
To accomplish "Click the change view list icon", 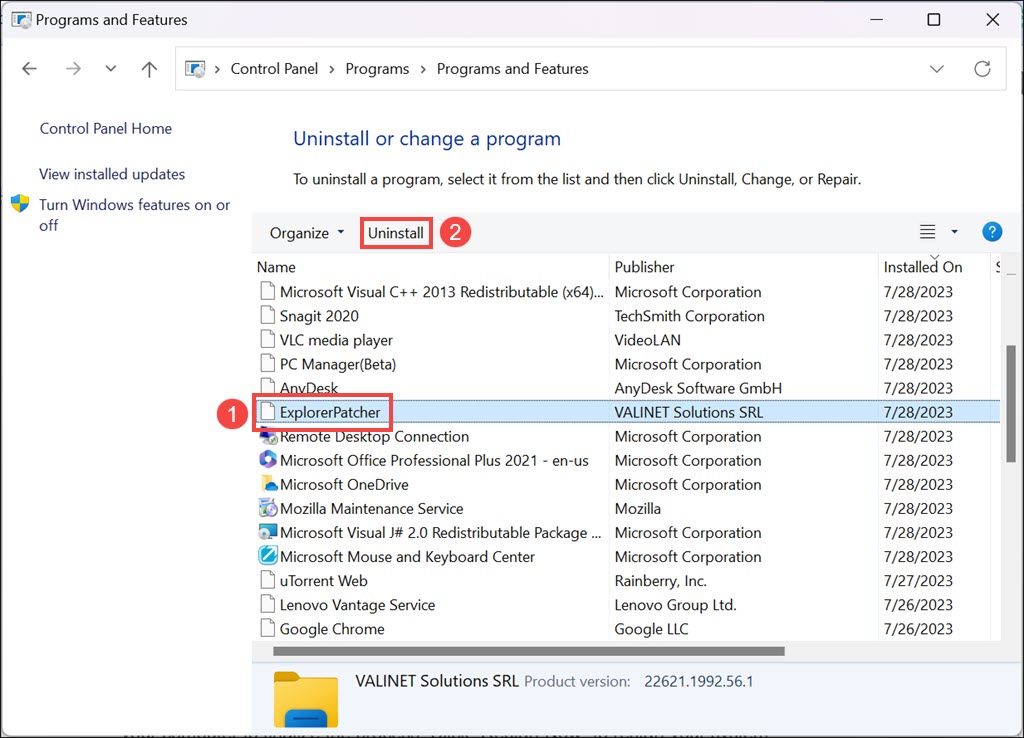I will pos(927,232).
